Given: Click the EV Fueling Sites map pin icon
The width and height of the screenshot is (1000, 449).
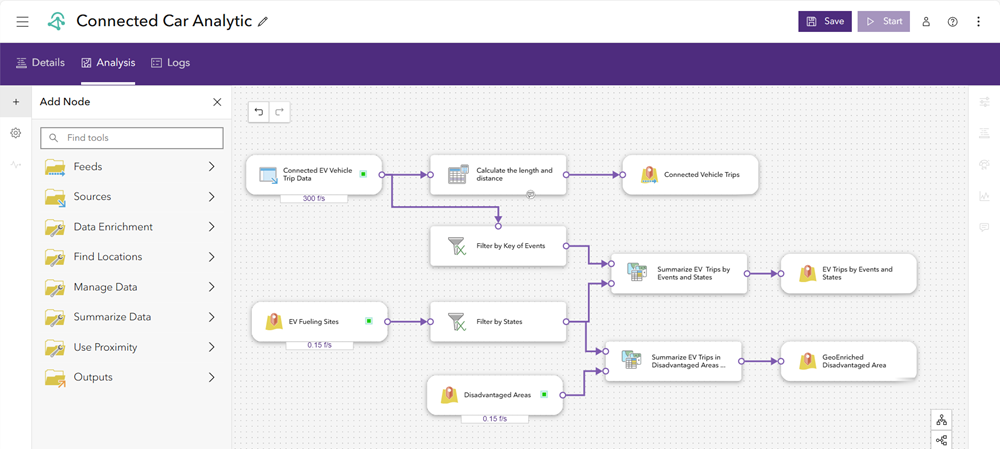Looking at the screenshot, I should coord(274,322).
